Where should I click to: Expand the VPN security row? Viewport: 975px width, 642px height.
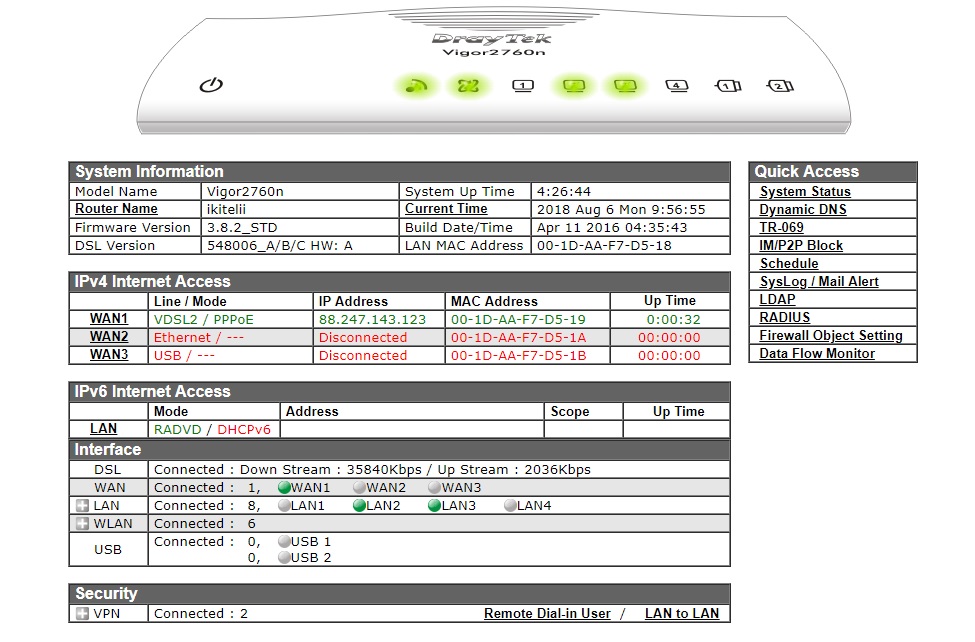[x=83, y=614]
